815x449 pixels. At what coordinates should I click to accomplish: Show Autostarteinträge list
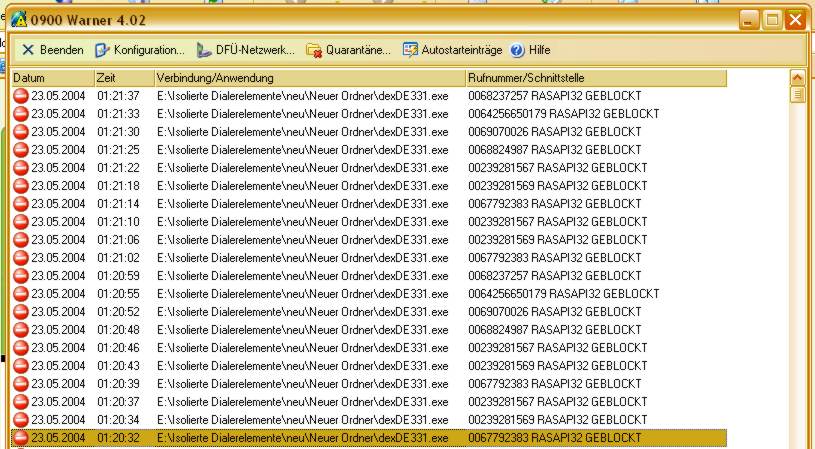pyautogui.click(x=411, y=50)
